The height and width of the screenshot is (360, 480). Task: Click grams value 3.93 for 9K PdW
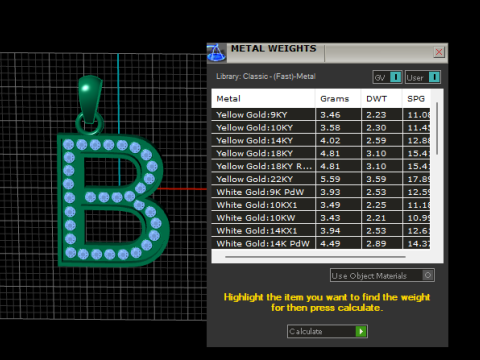[x=330, y=192]
